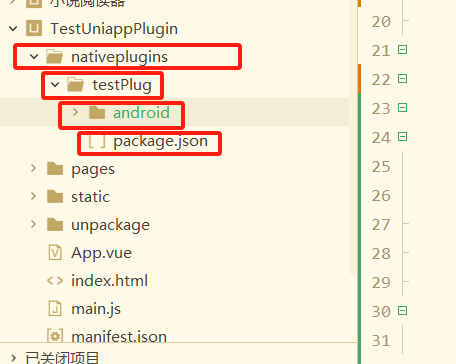Click the package.json file icon
This screenshot has height=364, width=456.
[97, 141]
